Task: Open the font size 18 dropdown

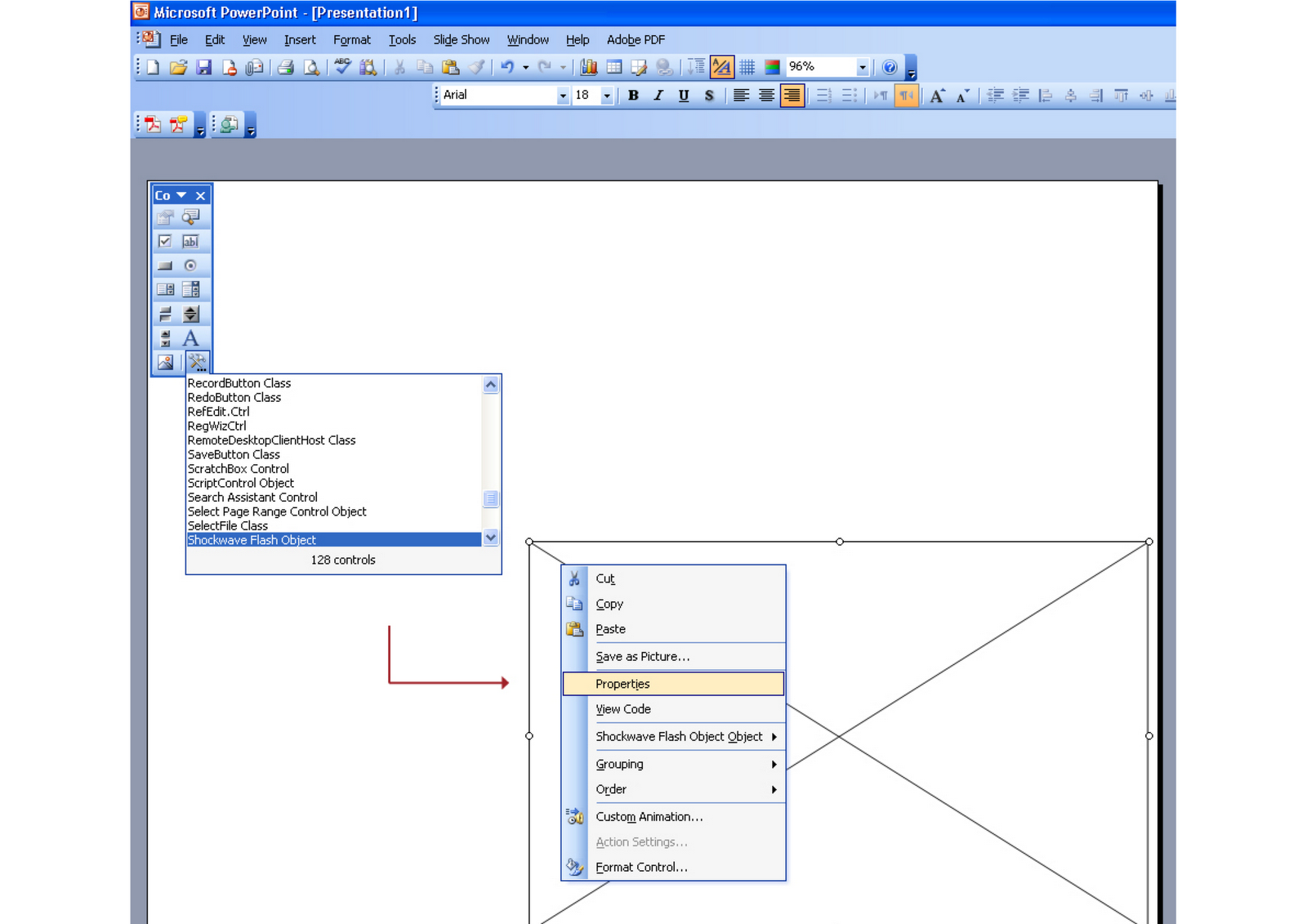Action: pos(607,96)
